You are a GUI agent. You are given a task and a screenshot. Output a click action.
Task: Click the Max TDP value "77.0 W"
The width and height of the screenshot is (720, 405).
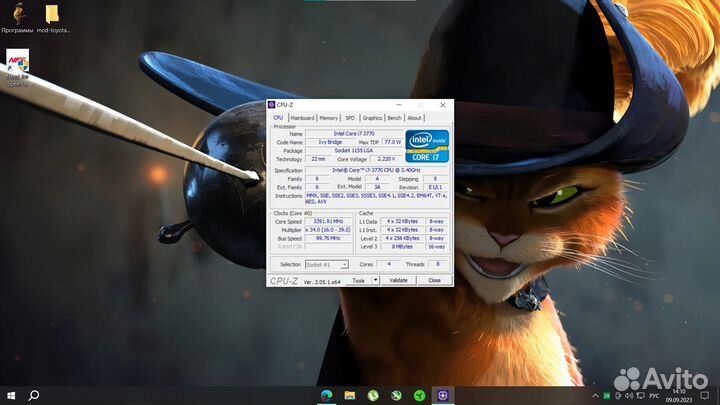click(x=393, y=142)
